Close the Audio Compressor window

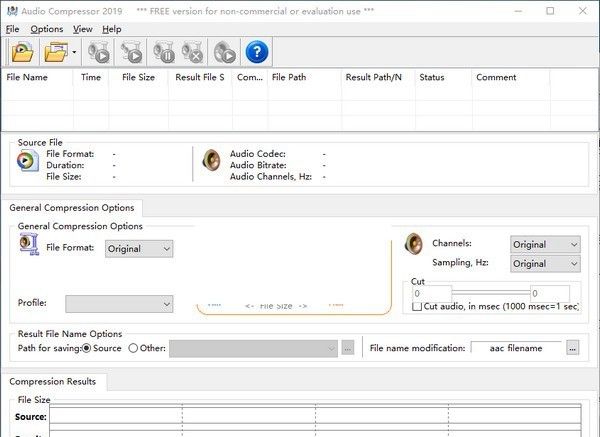582,11
